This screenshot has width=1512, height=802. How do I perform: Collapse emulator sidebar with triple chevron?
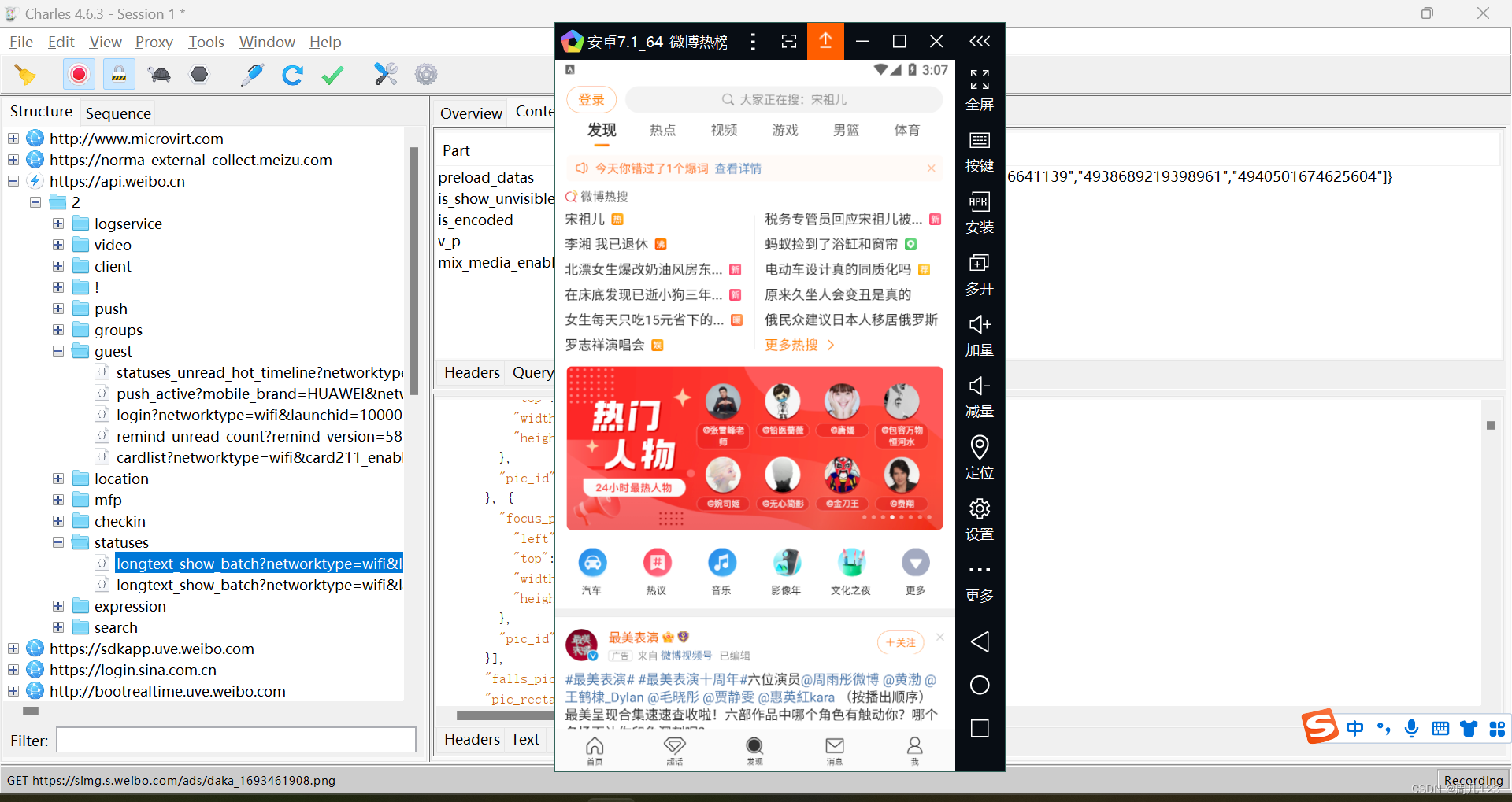(x=980, y=41)
